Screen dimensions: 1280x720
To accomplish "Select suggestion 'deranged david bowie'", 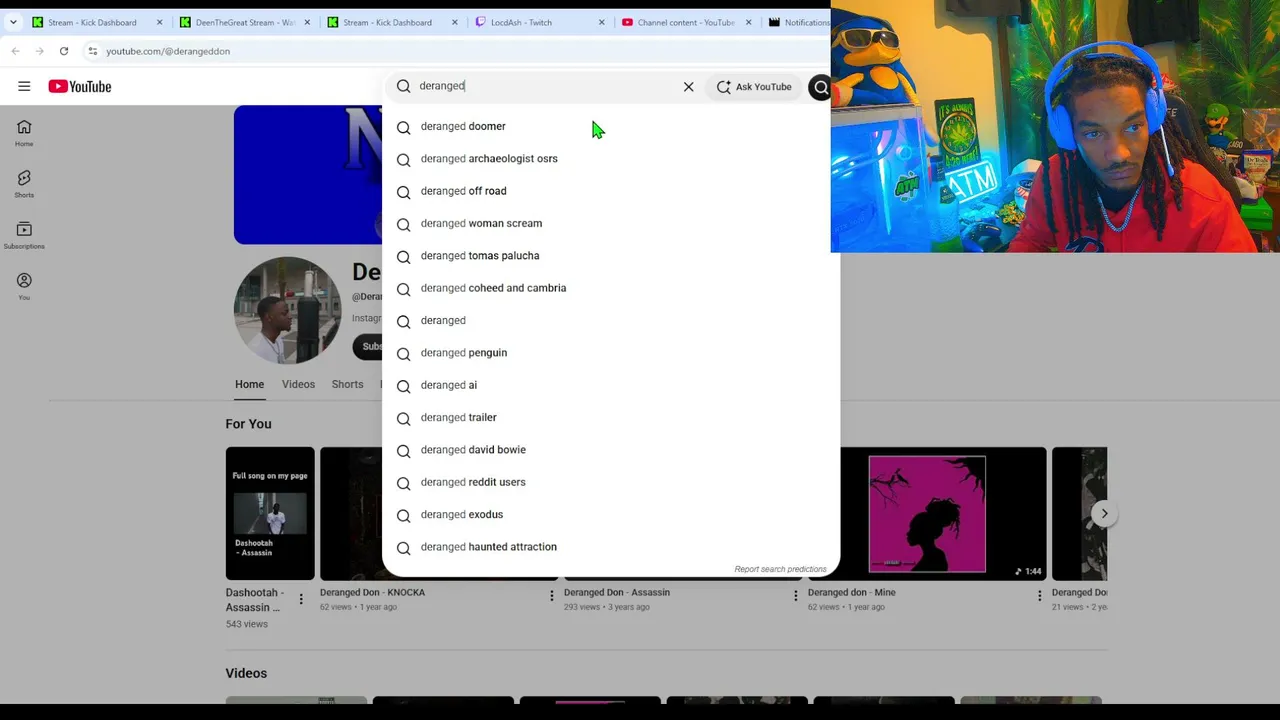I will (611, 450).
